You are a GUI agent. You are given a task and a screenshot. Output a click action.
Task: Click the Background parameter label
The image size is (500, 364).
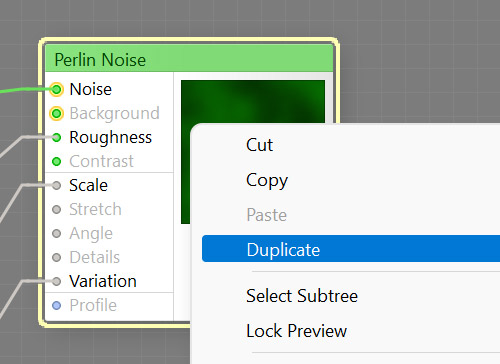114,113
